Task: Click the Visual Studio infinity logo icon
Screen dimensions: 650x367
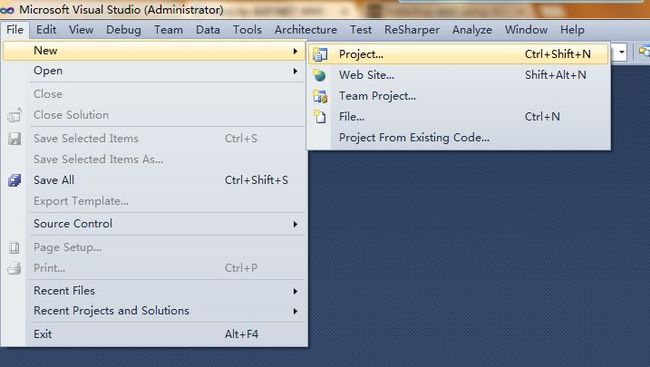Action: pos(7,10)
